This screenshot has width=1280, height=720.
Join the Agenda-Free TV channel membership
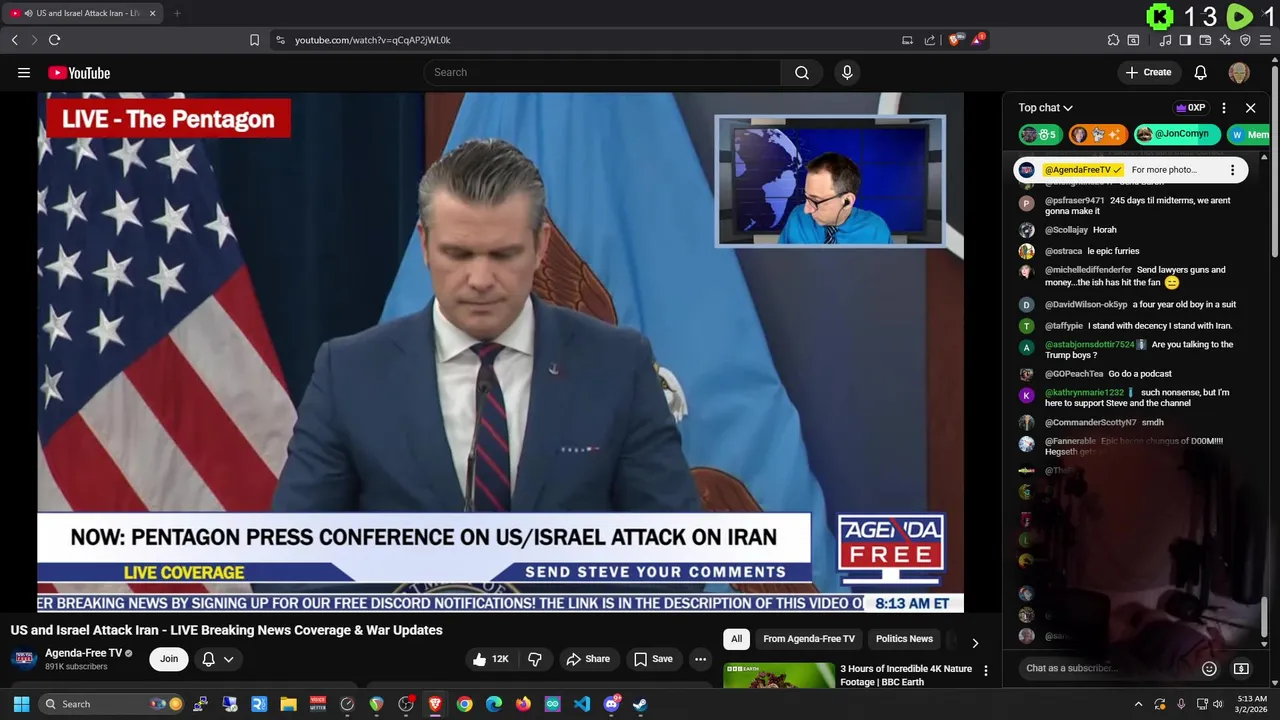tap(169, 659)
